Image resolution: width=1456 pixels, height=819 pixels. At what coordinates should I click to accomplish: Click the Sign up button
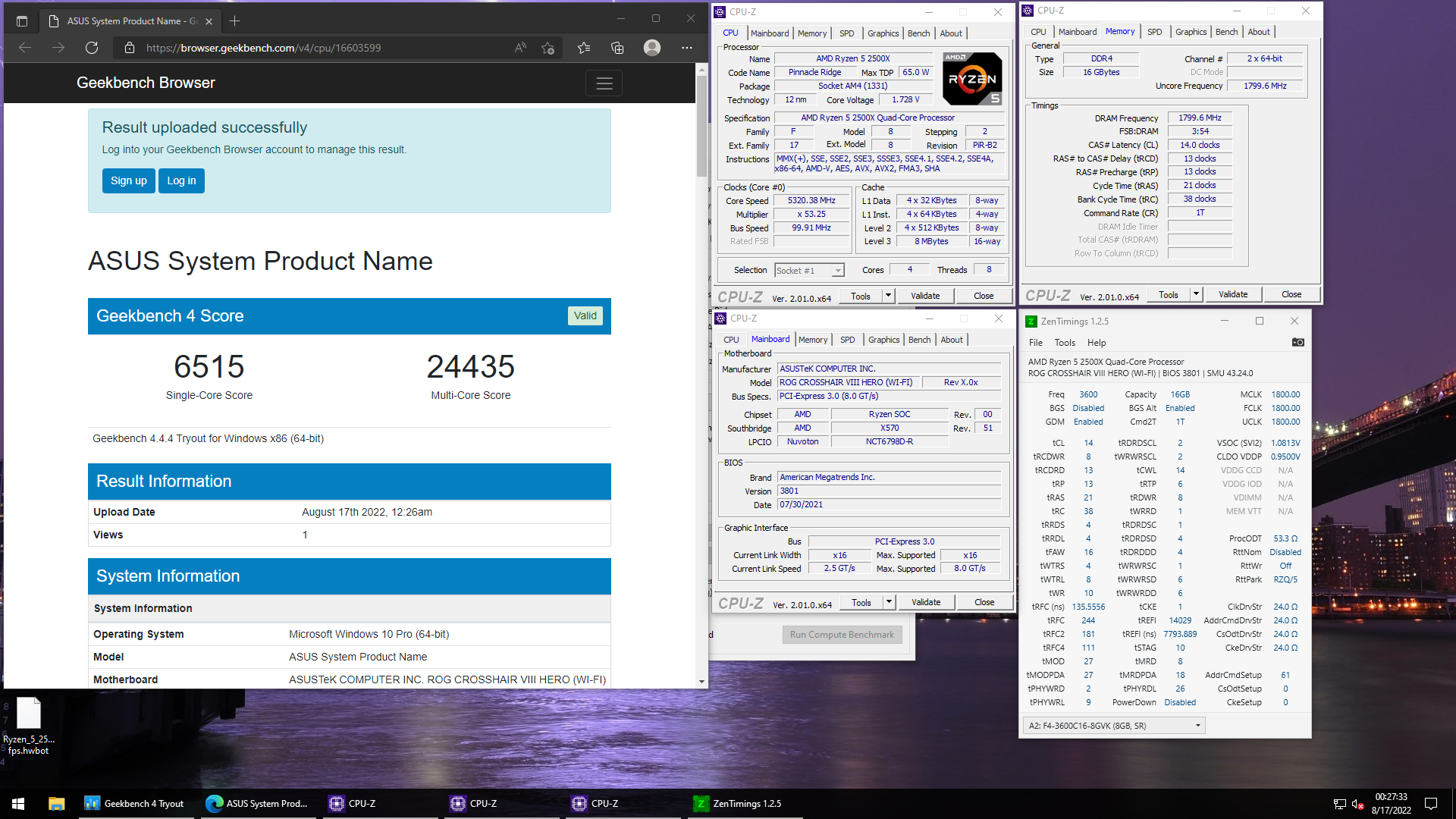coord(129,180)
